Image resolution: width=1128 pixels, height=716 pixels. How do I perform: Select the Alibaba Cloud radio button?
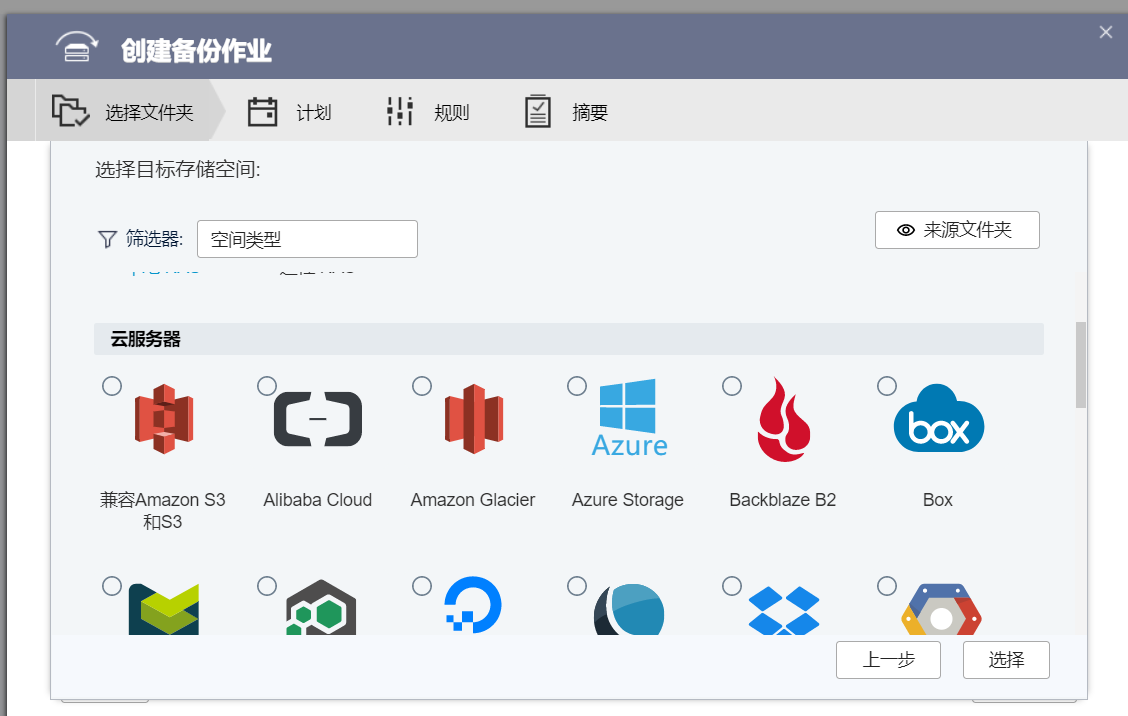coord(267,386)
